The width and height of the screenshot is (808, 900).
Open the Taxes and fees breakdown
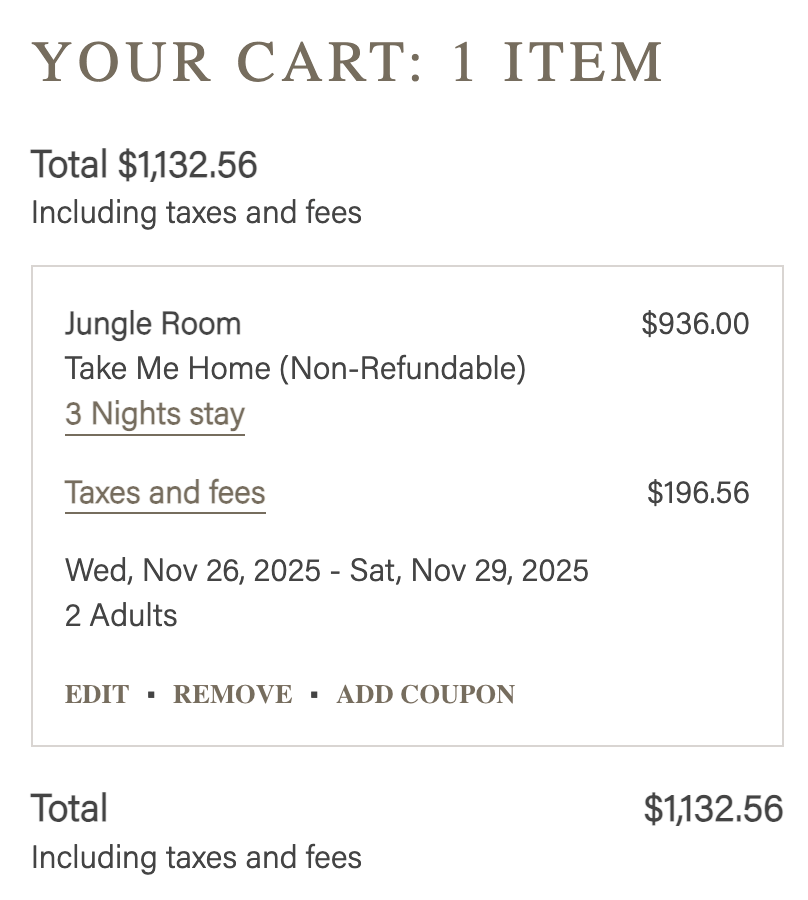pos(165,493)
